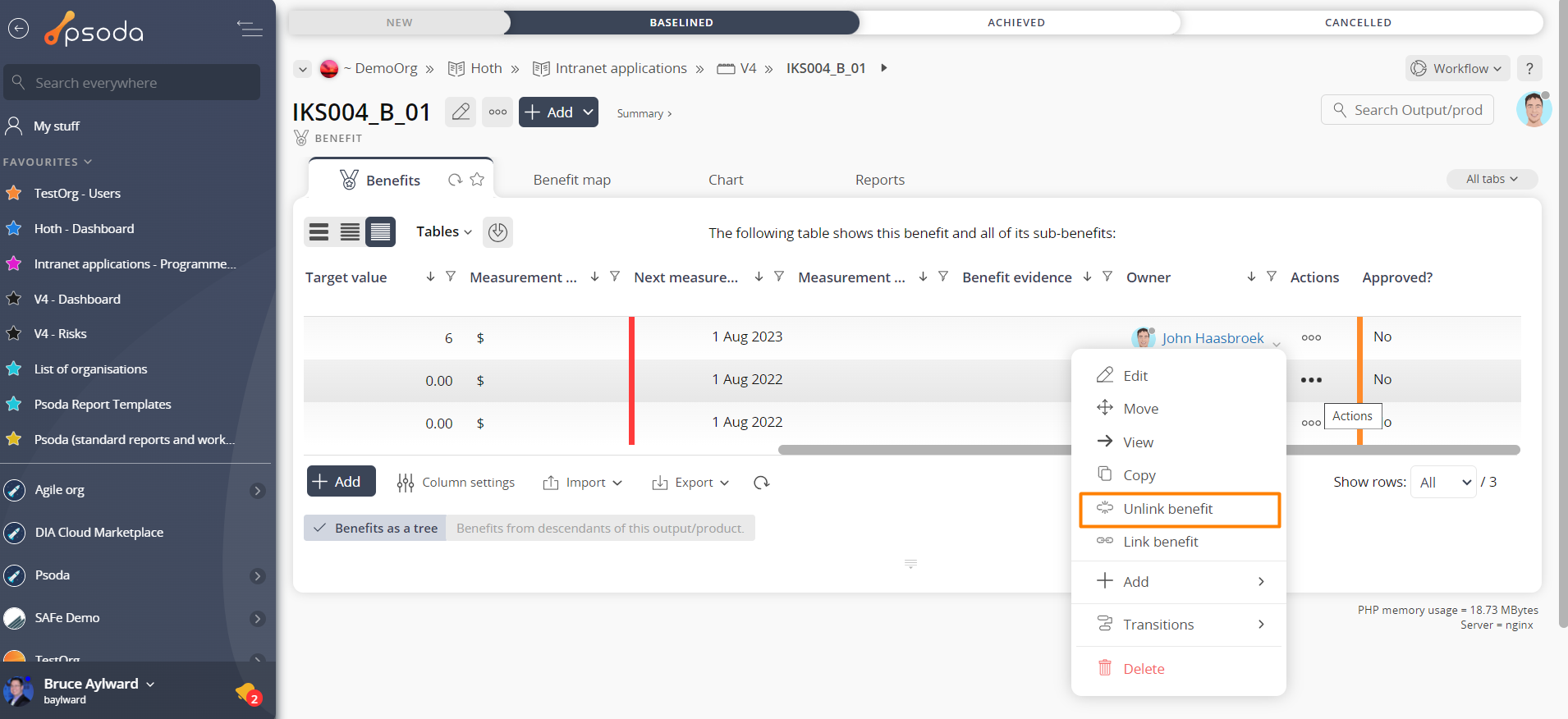Open the Tables dropdown
Screen dimensions: 1568x719
click(x=444, y=232)
